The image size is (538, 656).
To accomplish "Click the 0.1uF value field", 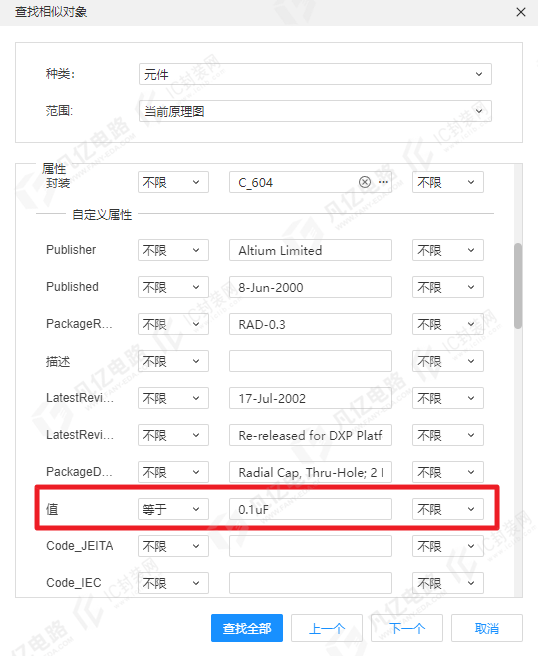I will click(x=310, y=509).
